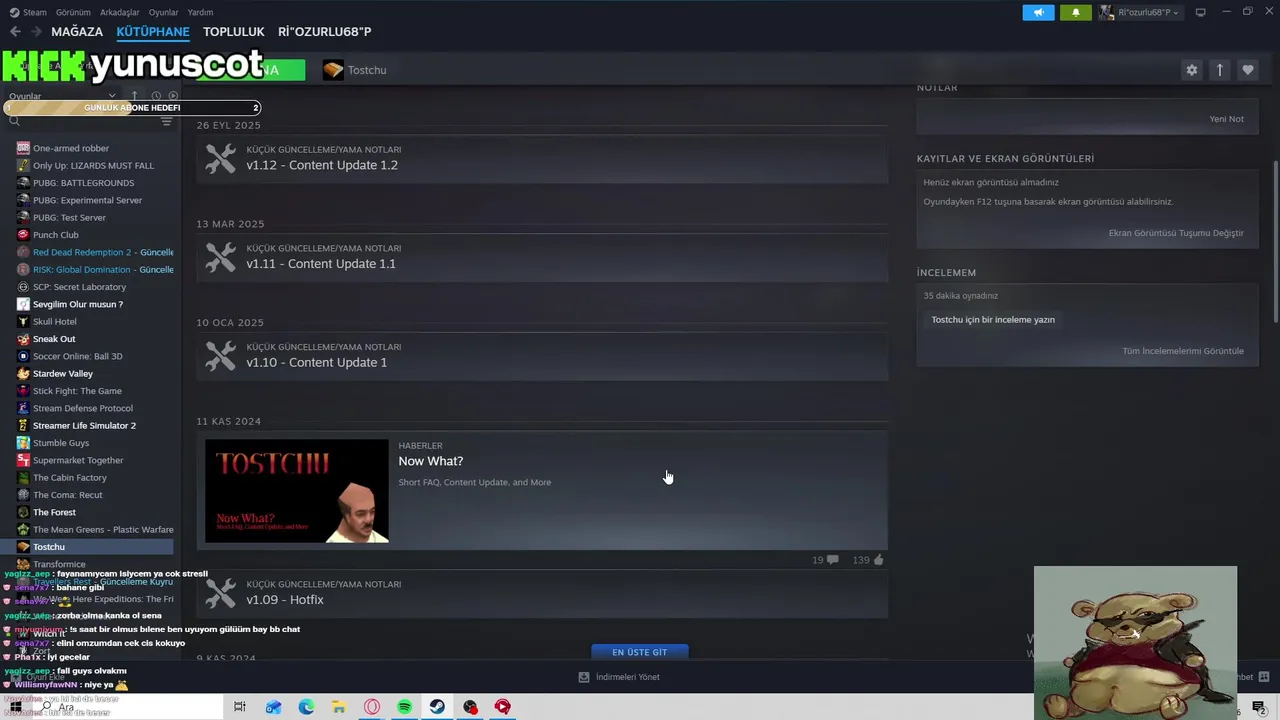
Task: Open the Oyunlar menu
Action: pos(163,12)
